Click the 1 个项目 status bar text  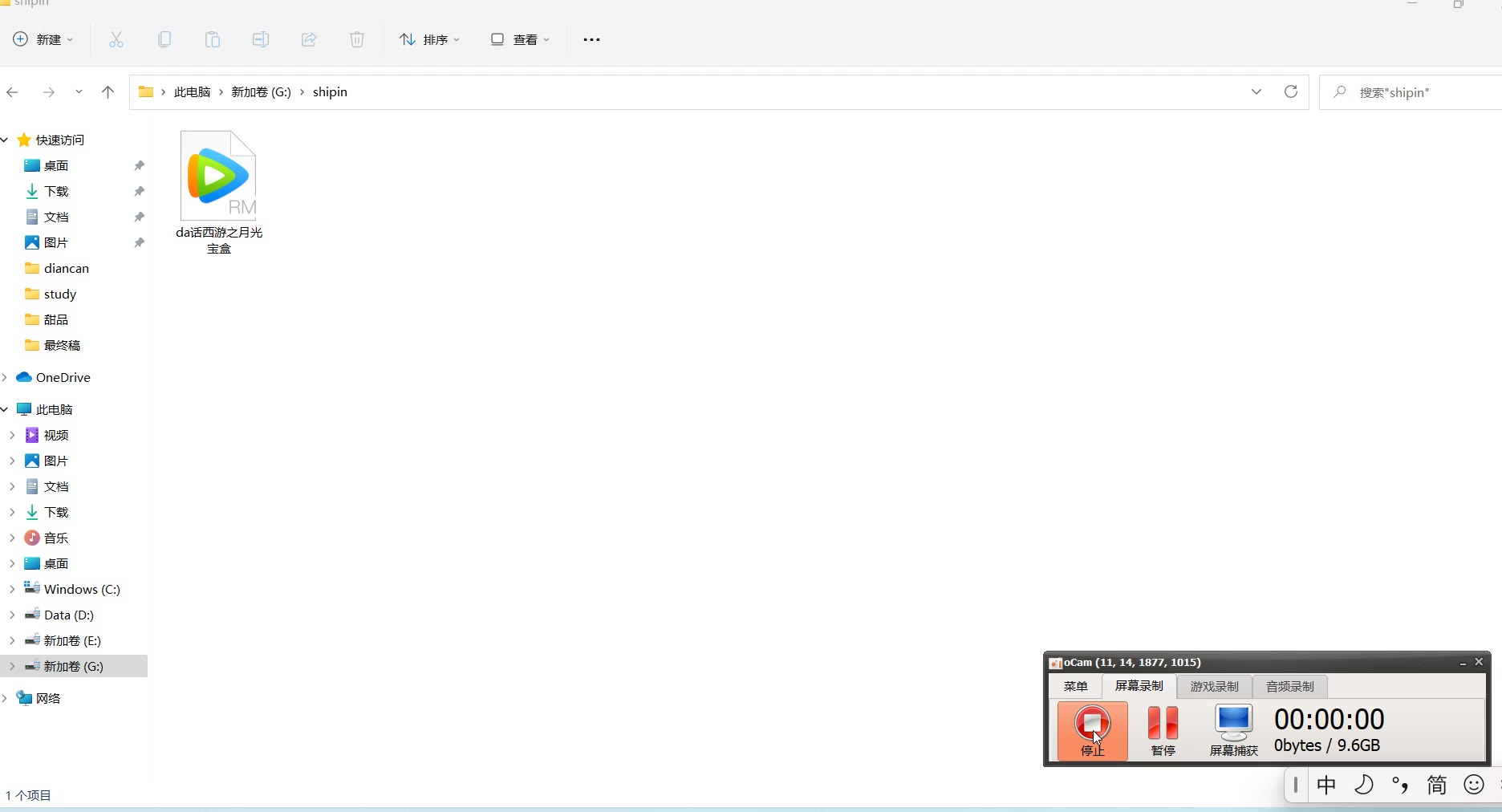point(29,795)
